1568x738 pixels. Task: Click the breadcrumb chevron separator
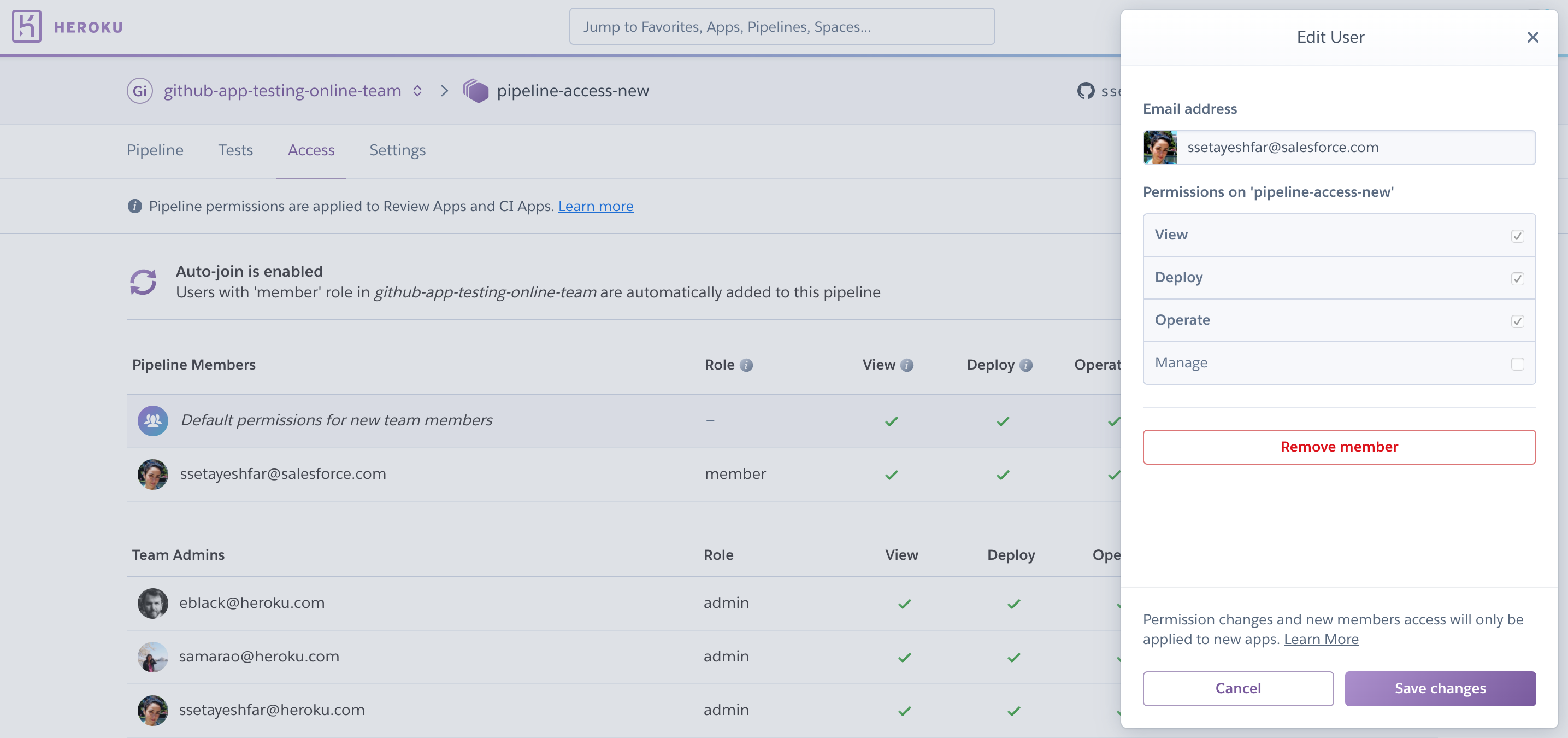(444, 91)
